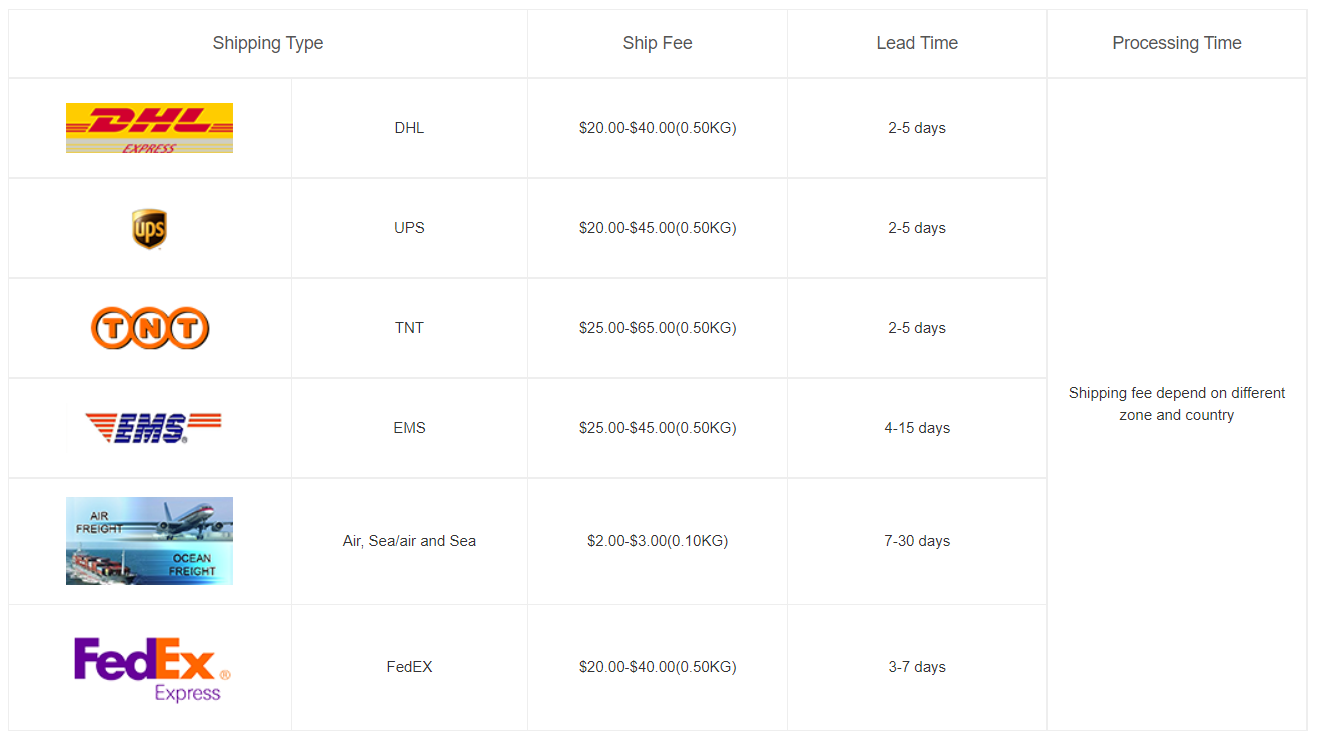The image size is (1317, 740).
Task: Click the orange TNT logo
Action: (x=150, y=328)
